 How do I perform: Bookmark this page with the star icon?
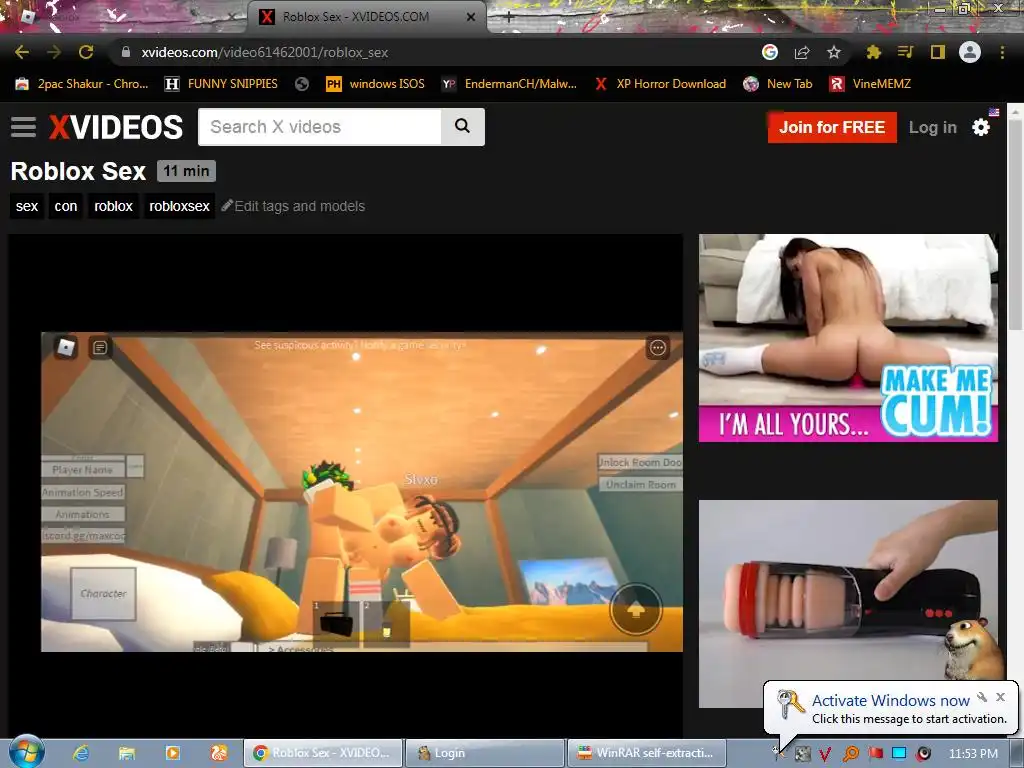click(834, 52)
